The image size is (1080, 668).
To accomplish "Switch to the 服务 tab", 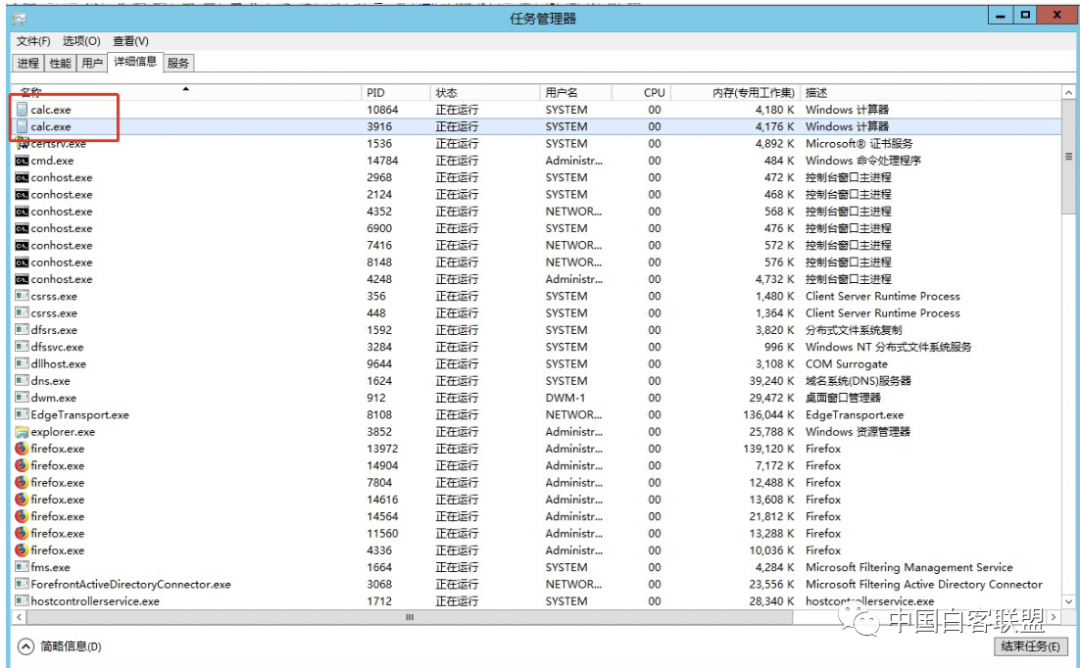I will tap(178, 63).
